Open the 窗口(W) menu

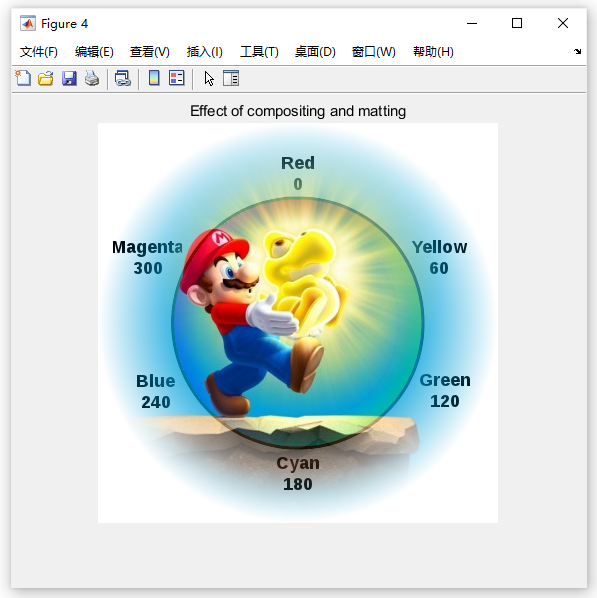point(373,51)
